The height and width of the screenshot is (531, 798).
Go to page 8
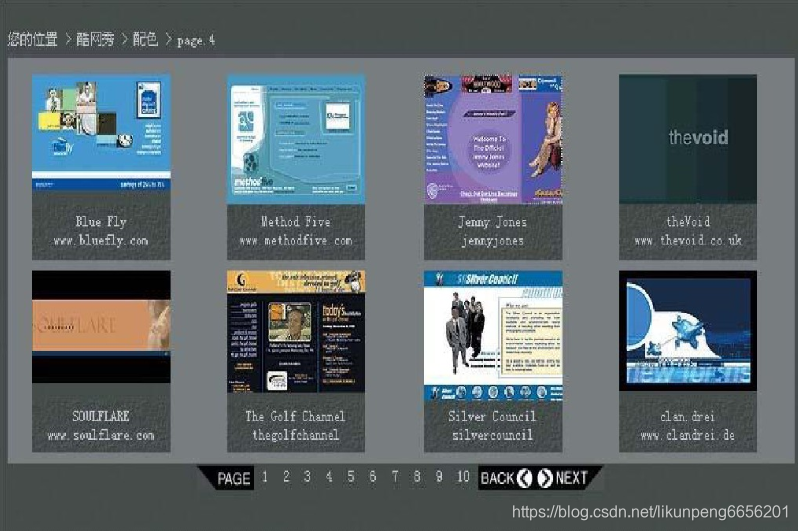[x=417, y=477]
